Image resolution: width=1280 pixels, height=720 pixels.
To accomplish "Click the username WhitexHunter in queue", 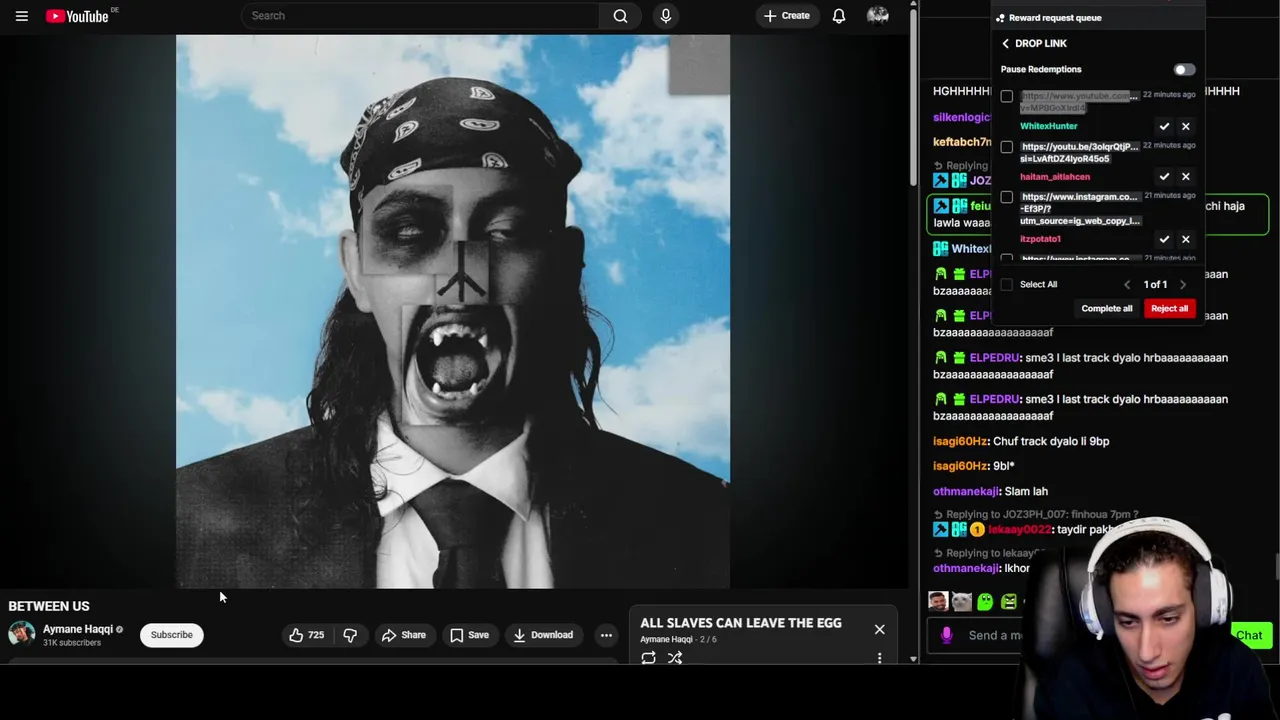I will point(1048,126).
